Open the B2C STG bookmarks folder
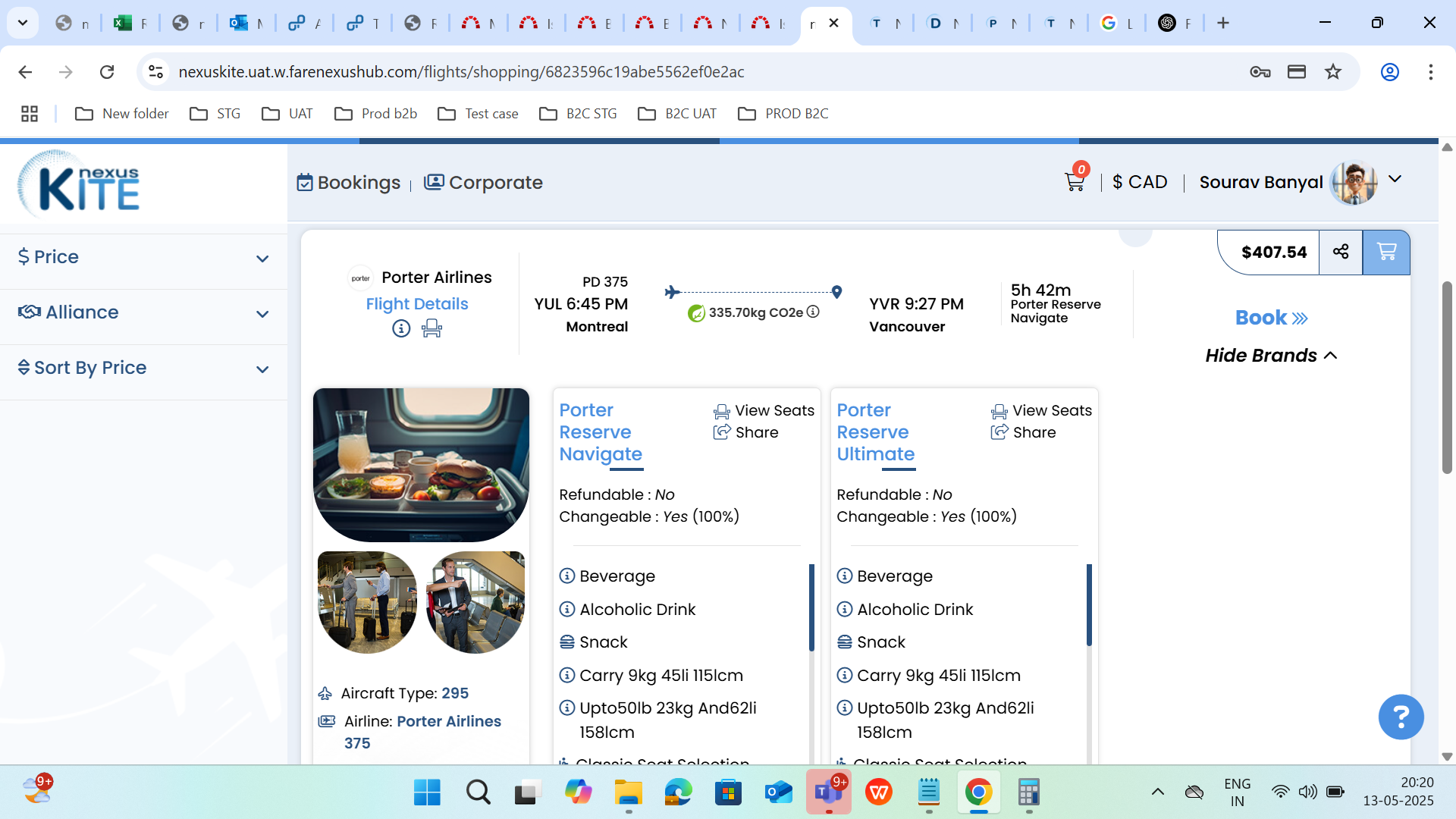The height and width of the screenshot is (819, 1456). [x=579, y=114]
